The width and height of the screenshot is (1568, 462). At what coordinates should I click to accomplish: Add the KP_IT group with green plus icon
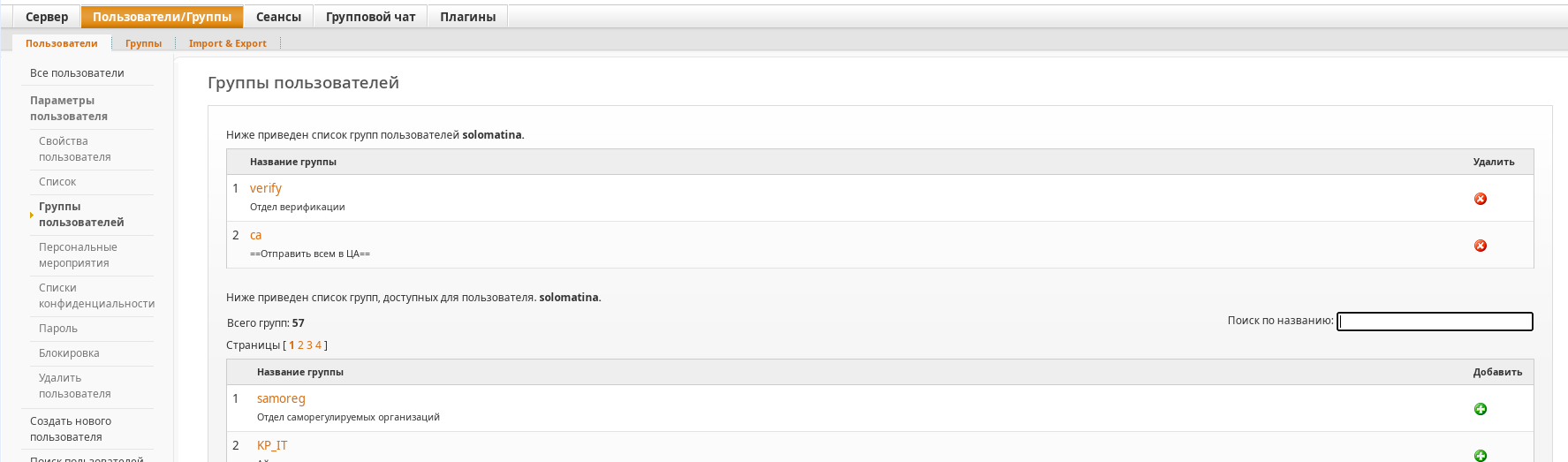click(x=1481, y=455)
